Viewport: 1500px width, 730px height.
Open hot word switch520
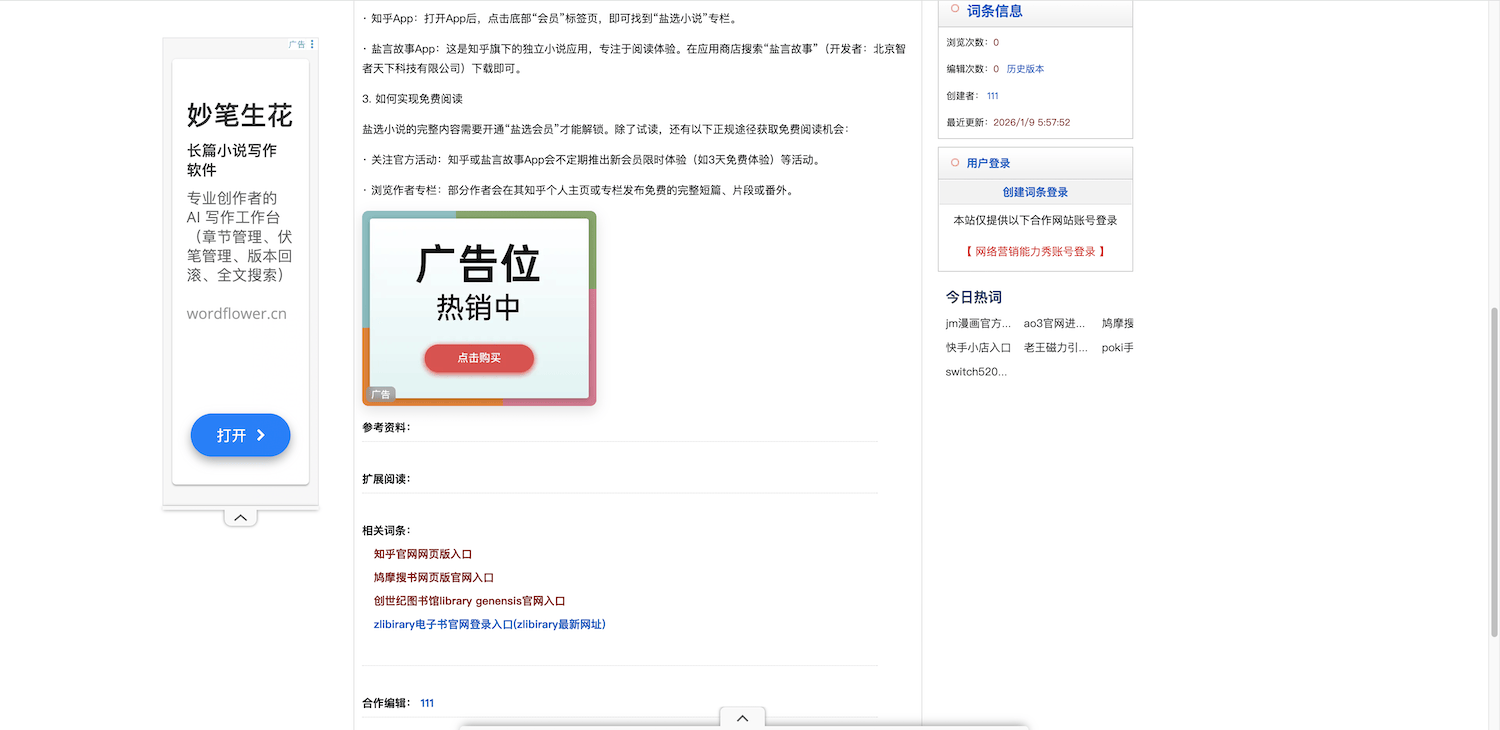click(976, 372)
